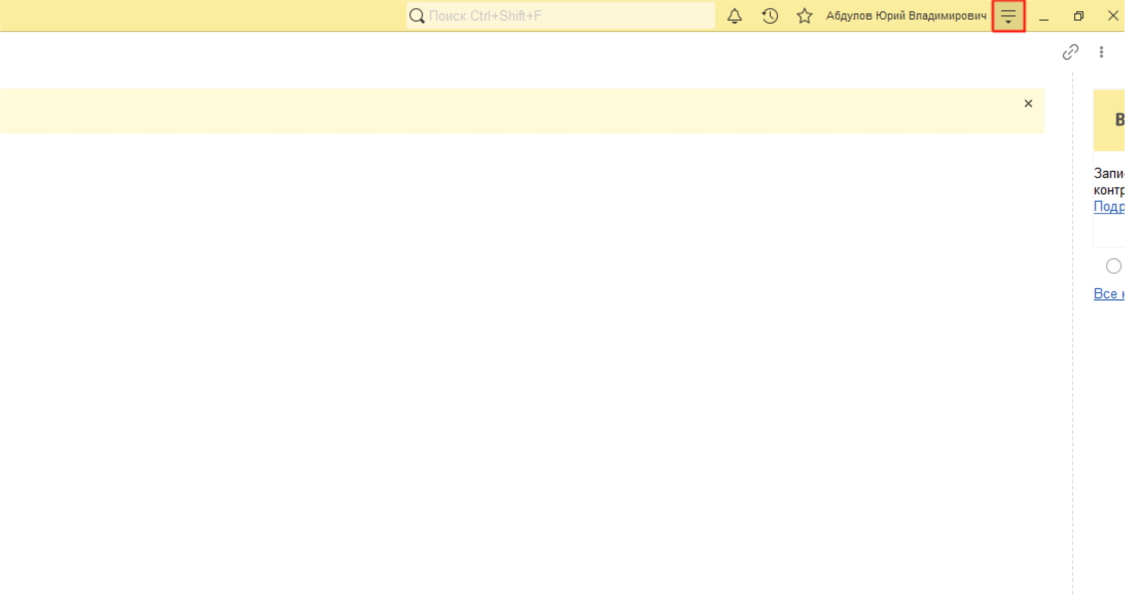Click the chain link icon
The width and height of the screenshot is (1125, 600).
[1070, 52]
